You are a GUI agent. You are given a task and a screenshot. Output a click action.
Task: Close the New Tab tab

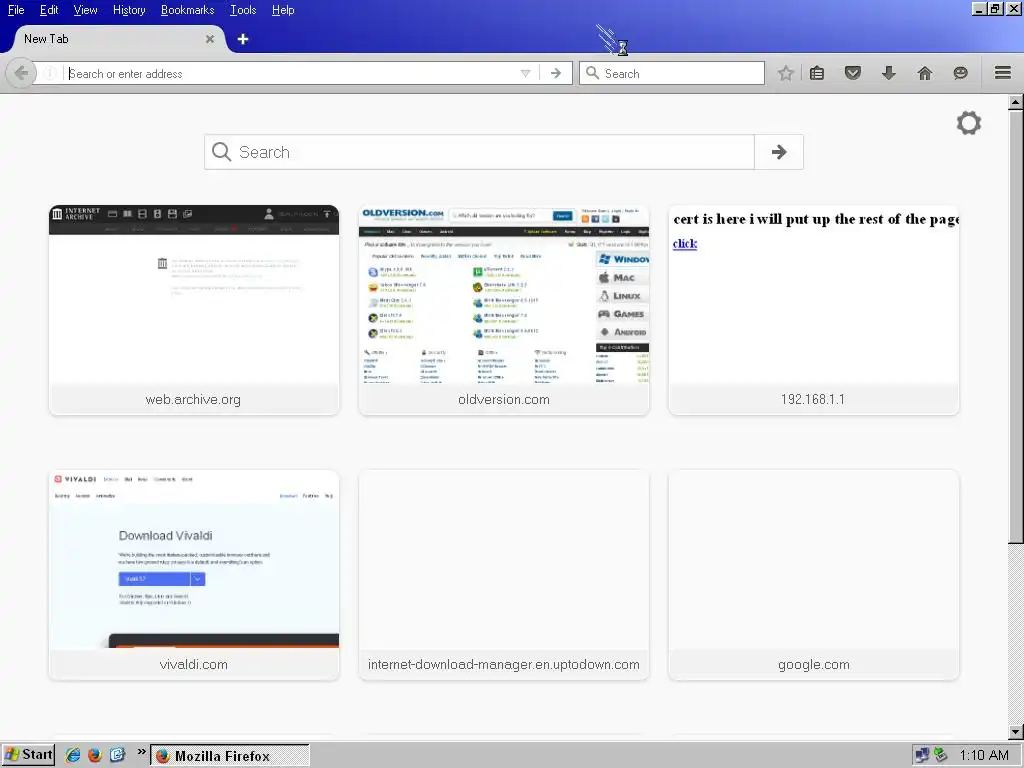pyautogui.click(x=210, y=39)
